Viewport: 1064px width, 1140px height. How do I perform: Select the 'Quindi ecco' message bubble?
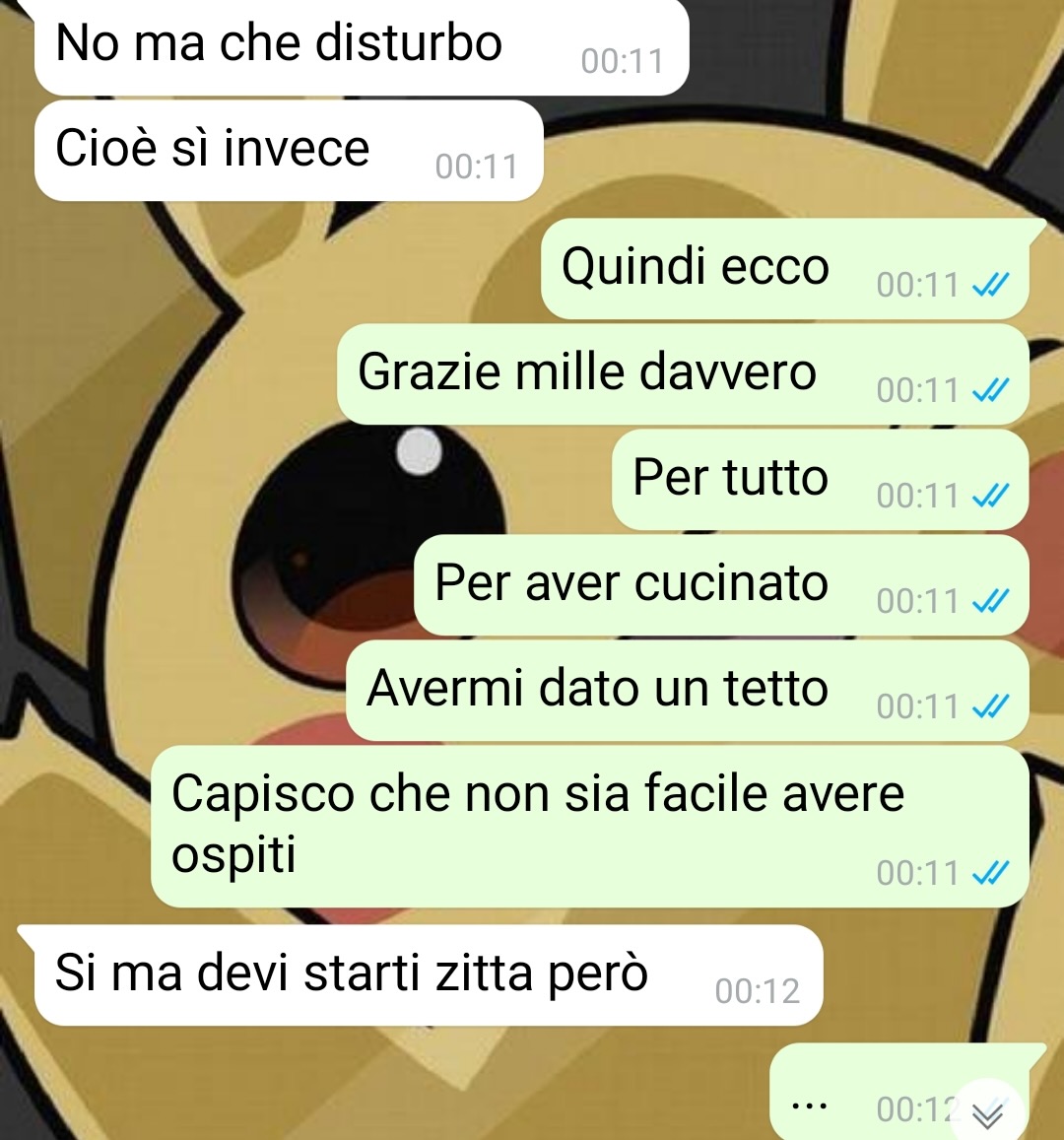click(785, 268)
